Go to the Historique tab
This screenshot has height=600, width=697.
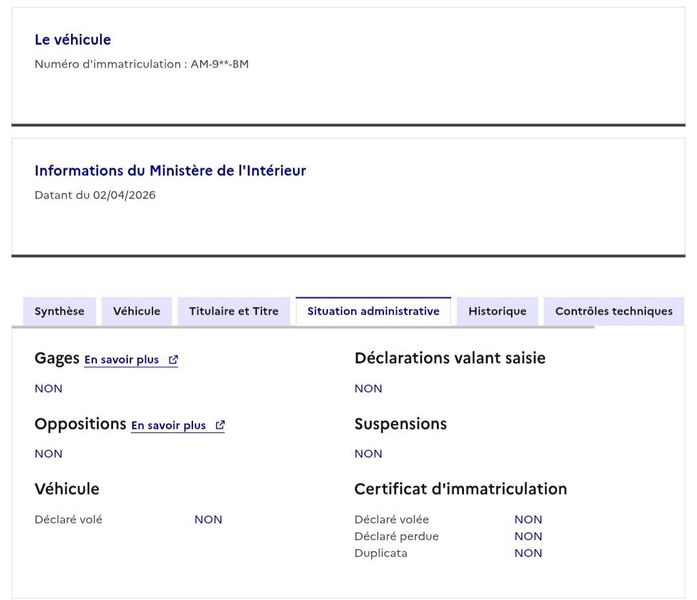497,311
